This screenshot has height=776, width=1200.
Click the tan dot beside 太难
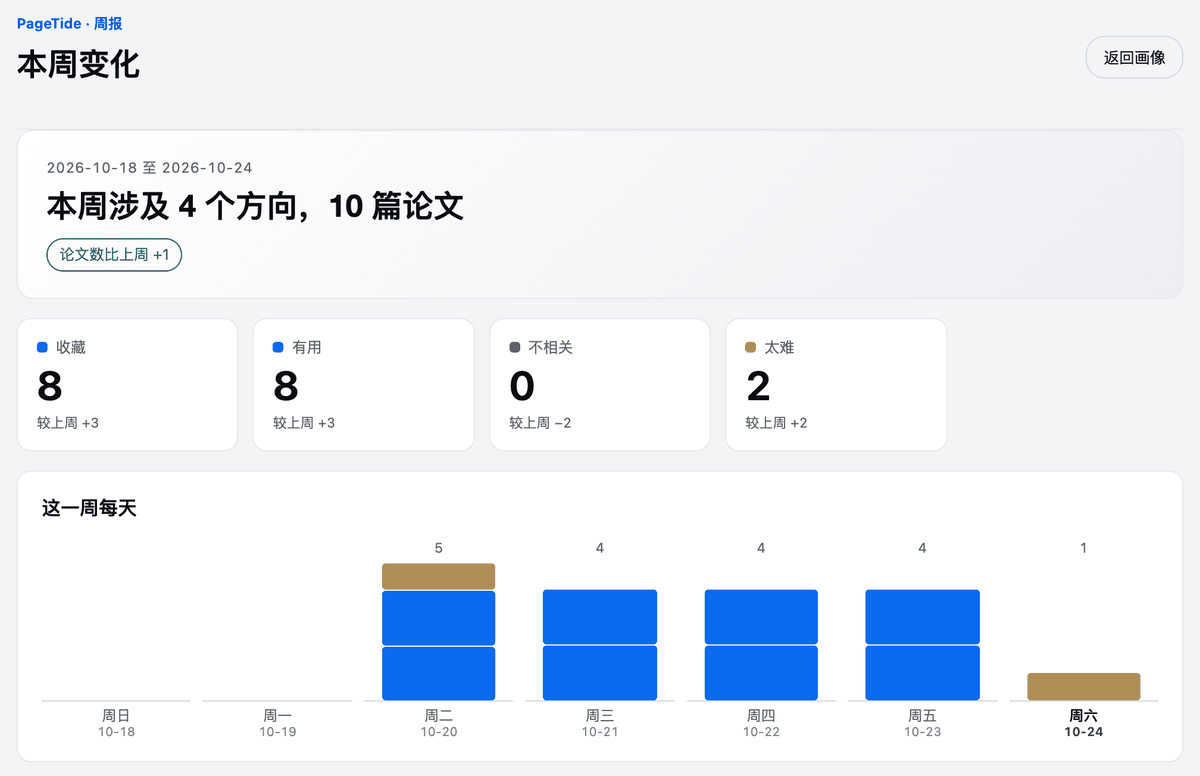[751, 347]
